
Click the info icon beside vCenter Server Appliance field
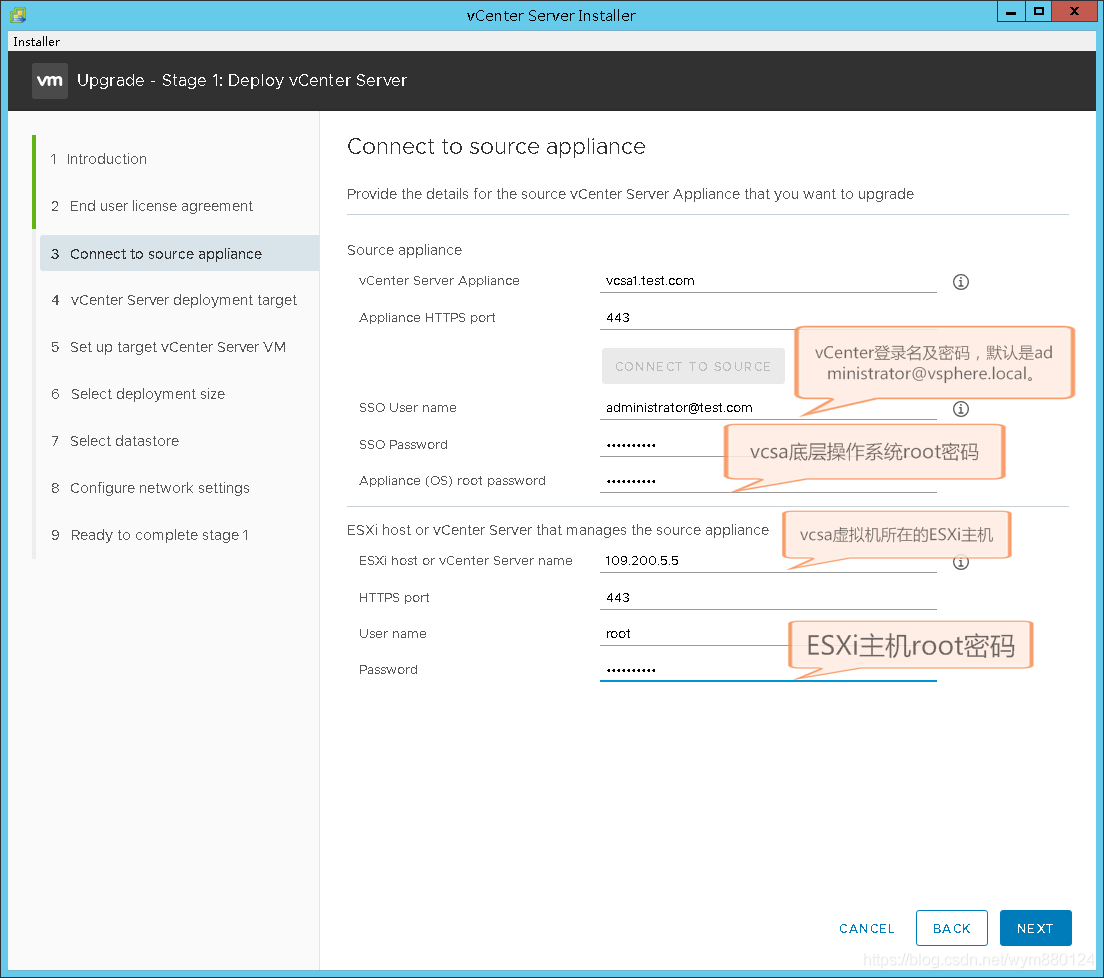[961, 282]
